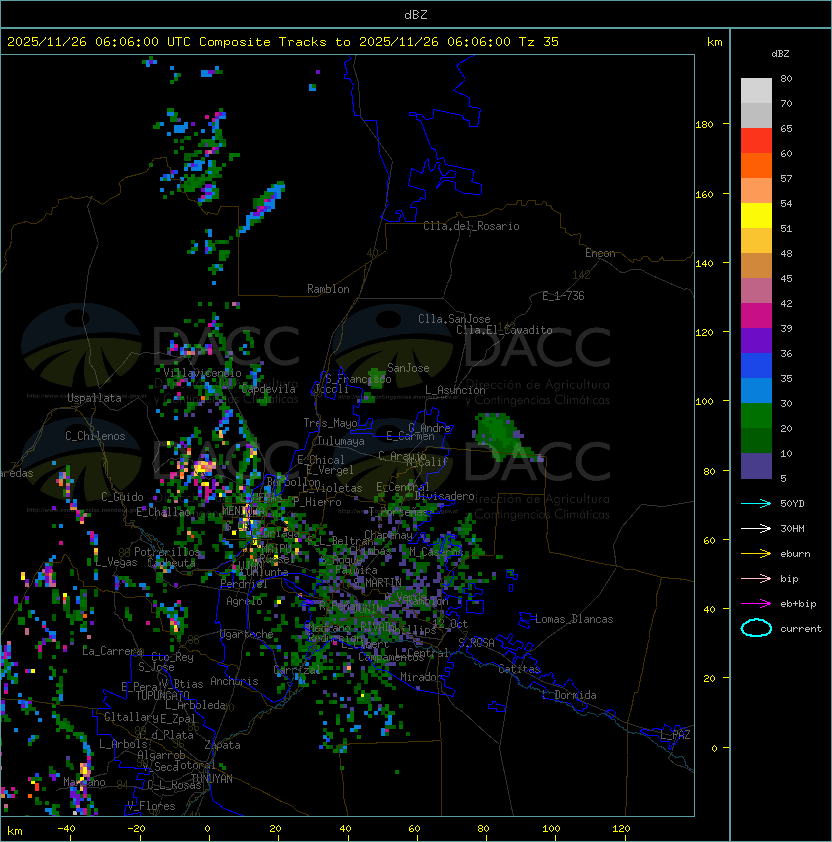Click the 'V_Flores' map label
The width and height of the screenshot is (832, 842).
[x=151, y=806]
